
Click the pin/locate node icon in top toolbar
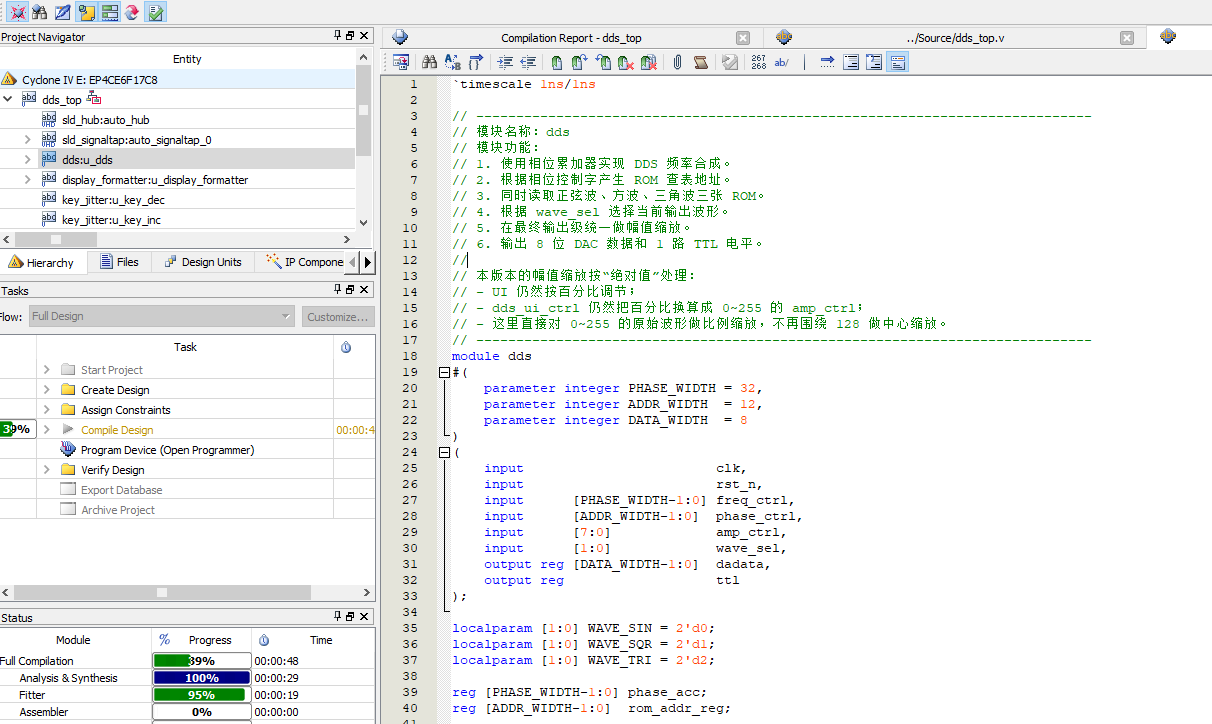(x=17, y=12)
